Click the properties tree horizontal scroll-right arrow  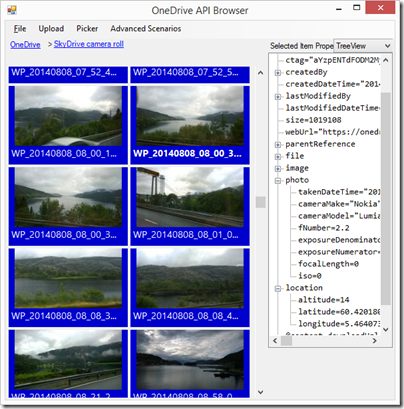point(374,341)
